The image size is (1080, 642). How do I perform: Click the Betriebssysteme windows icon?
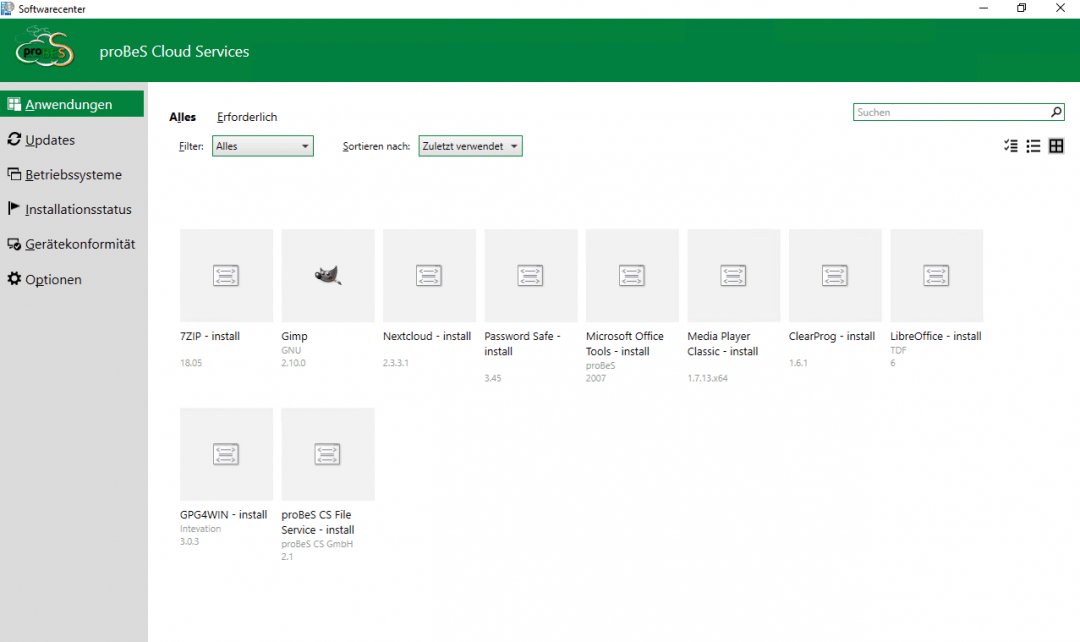point(14,174)
